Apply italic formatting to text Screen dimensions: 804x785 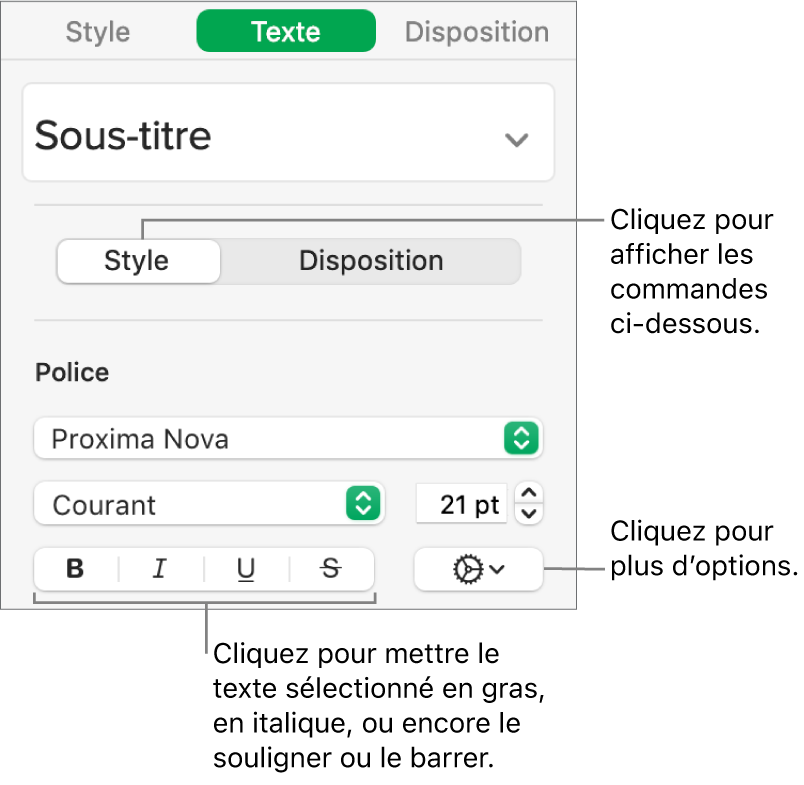(160, 569)
